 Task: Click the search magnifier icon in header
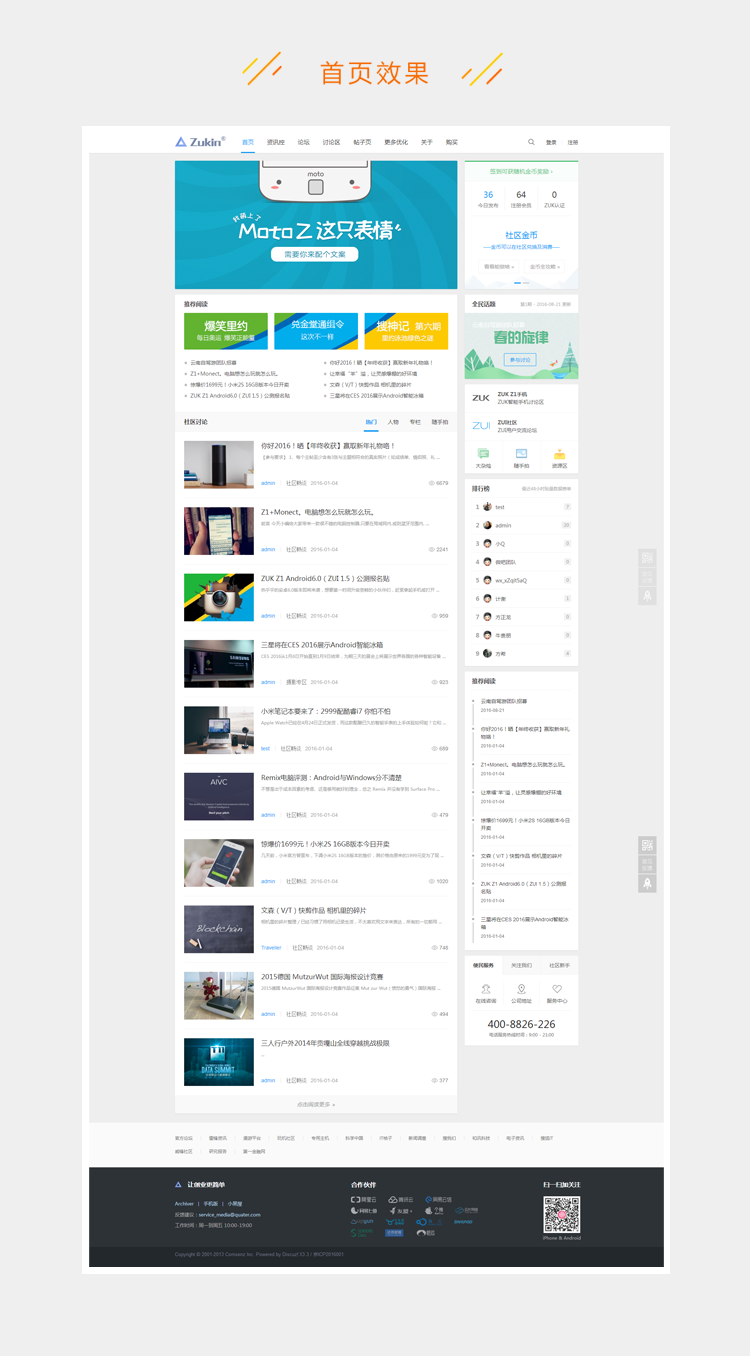pyautogui.click(x=531, y=142)
